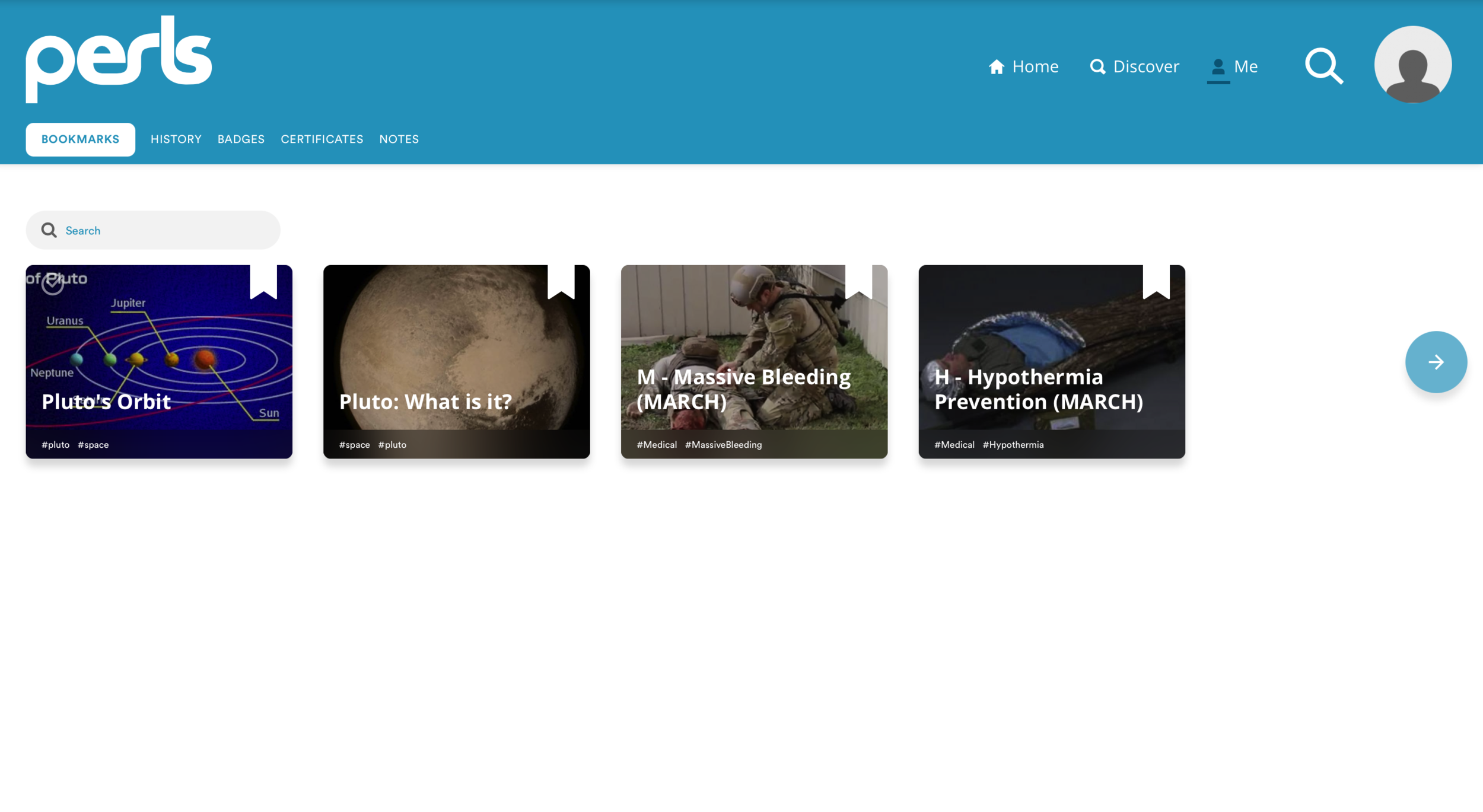Open the M - Massive Bleeding (MARCH) card
Image resolution: width=1483 pixels, height=812 pixels.
pos(754,362)
